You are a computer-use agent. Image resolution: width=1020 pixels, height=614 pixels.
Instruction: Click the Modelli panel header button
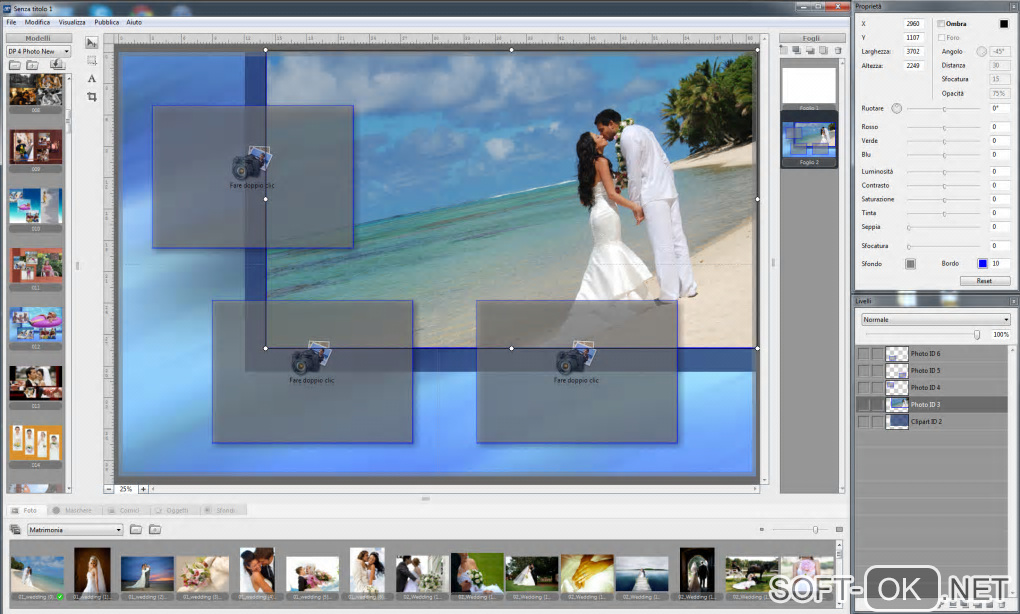coord(38,38)
